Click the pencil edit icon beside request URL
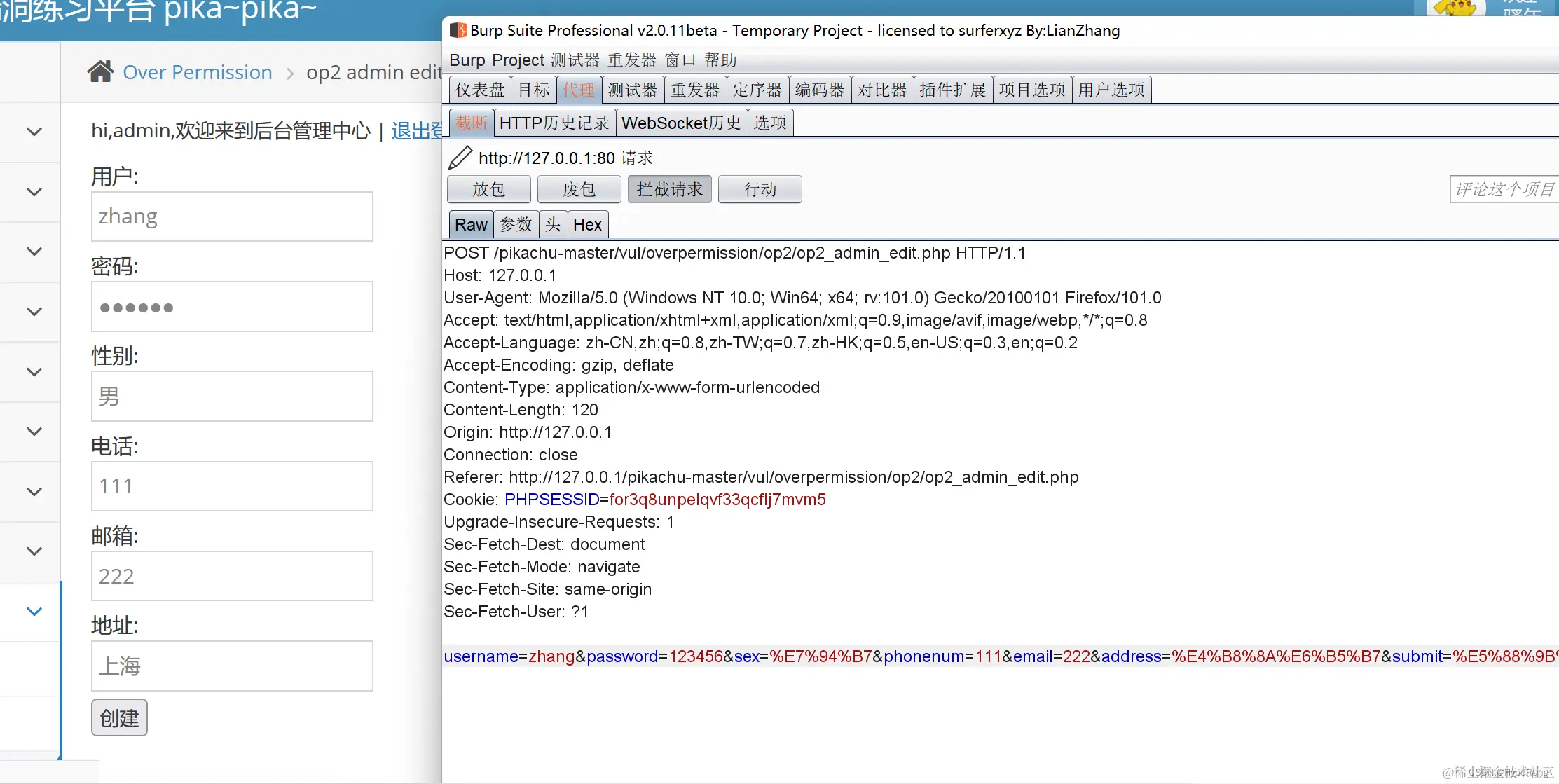1559x784 pixels. tap(460, 158)
